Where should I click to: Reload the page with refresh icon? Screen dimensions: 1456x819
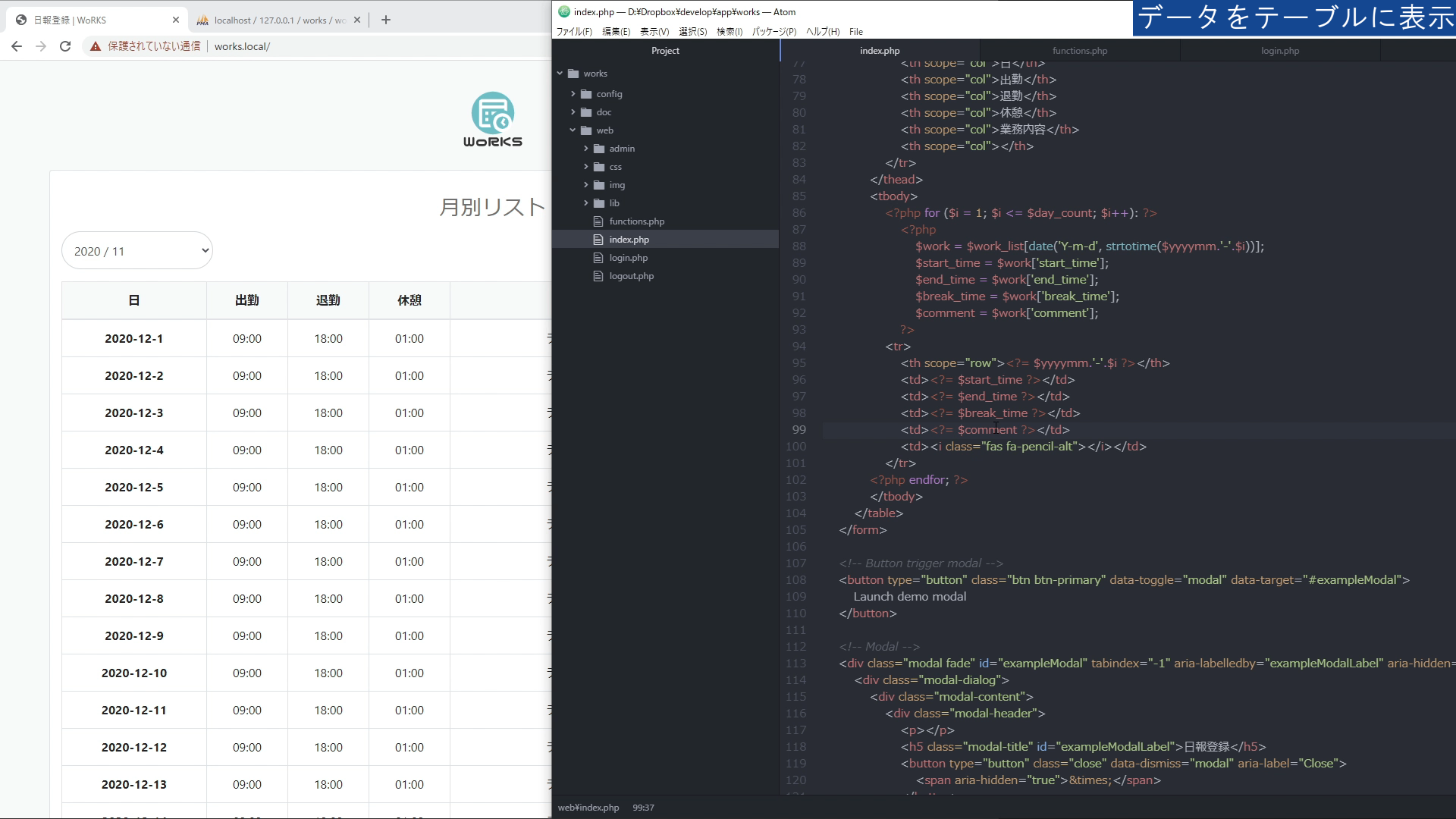(x=65, y=46)
